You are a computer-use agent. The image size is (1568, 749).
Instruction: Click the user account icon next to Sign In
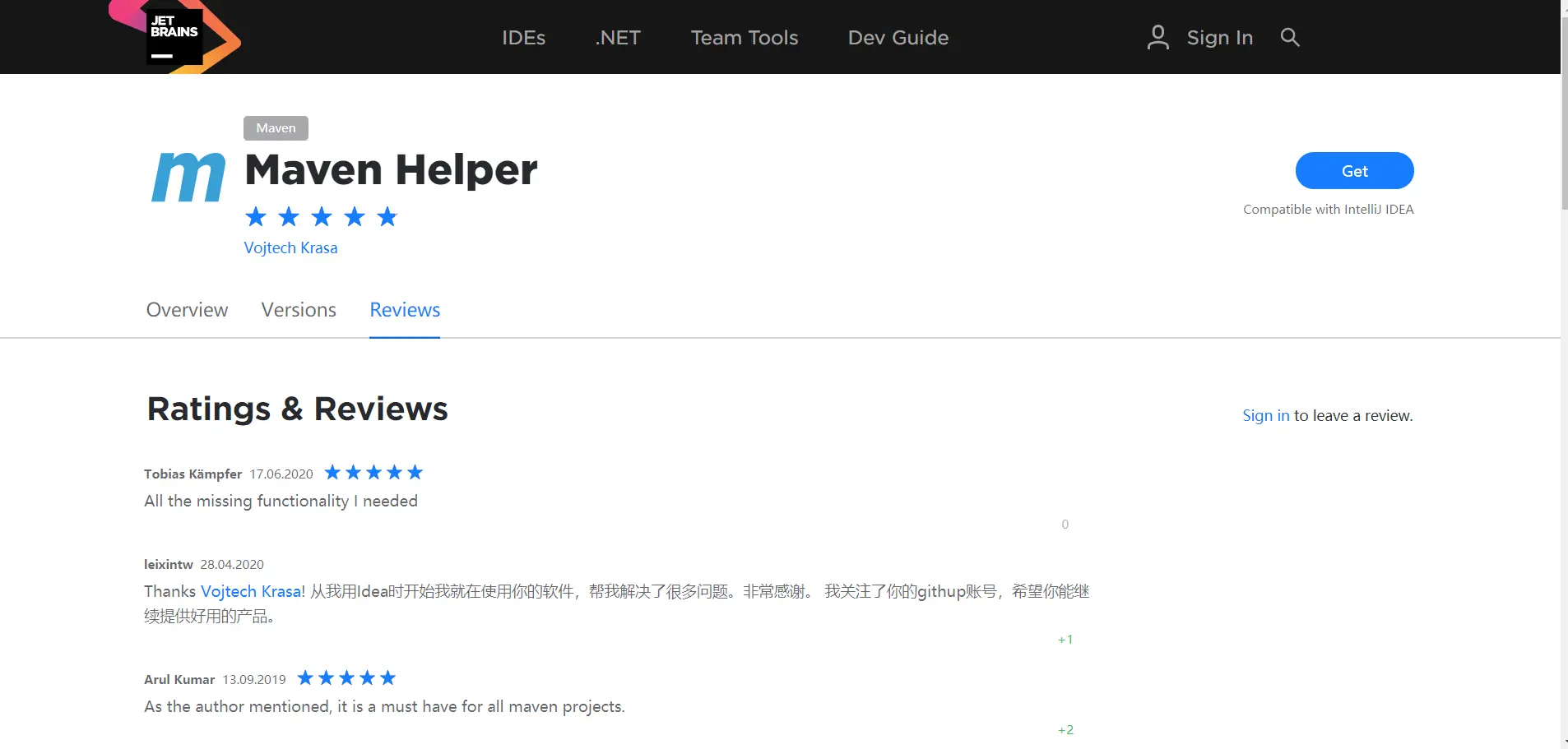pos(1157,37)
